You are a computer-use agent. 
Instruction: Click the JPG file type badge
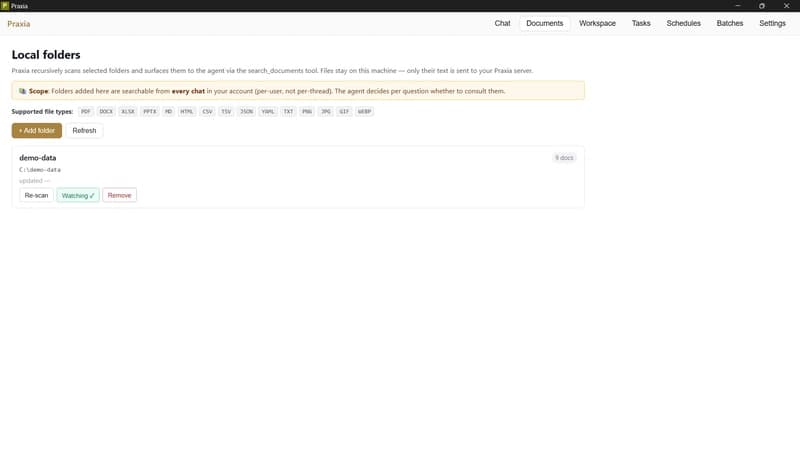pos(326,112)
